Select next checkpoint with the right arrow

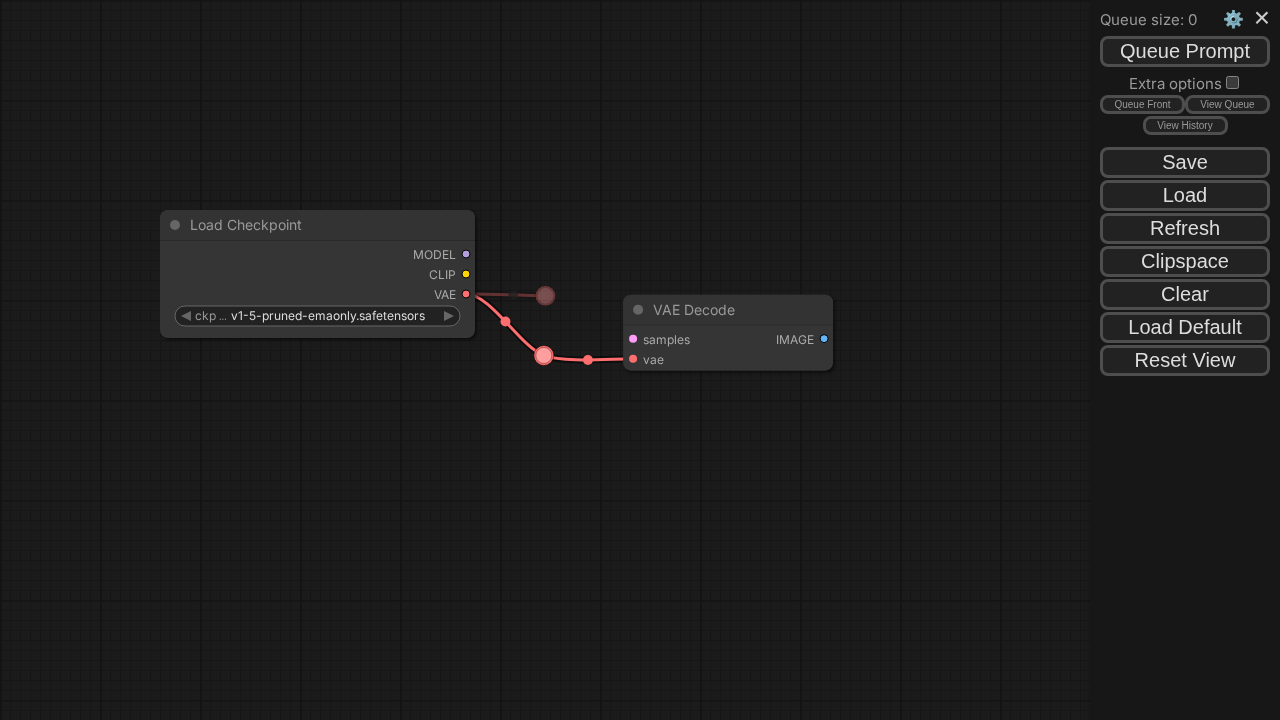pos(449,316)
